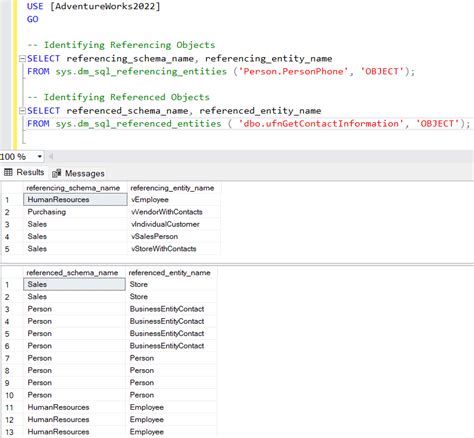The width and height of the screenshot is (474, 438).
Task: Select the Sales cell beside vIndividualCustomer
Action: 75,224
